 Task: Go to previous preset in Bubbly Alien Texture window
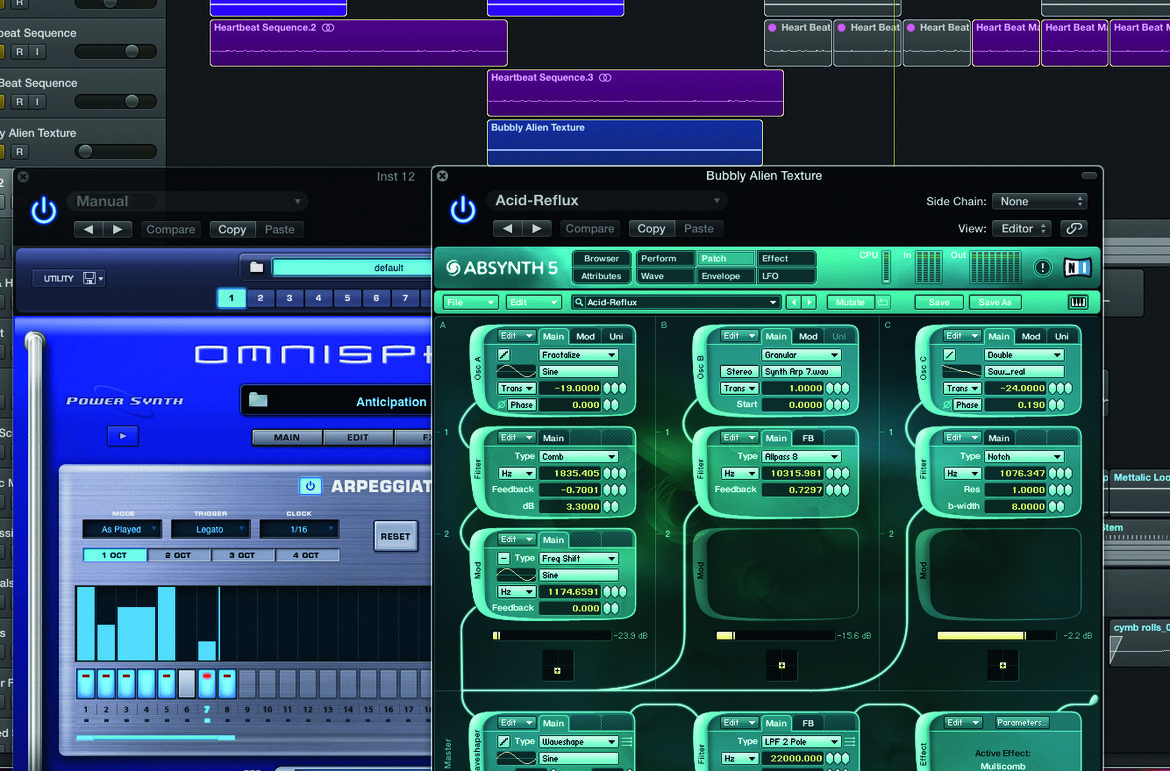coord(508,228)
